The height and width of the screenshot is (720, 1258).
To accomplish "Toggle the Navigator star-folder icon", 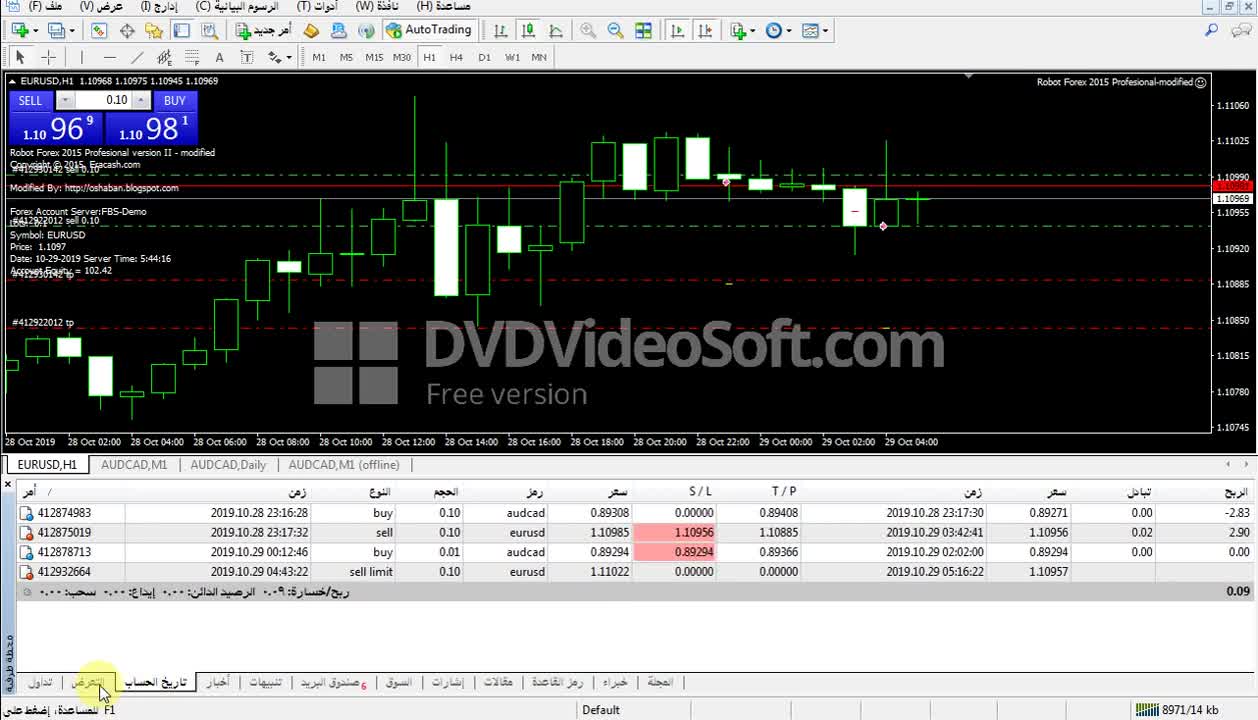I will (x=154, y=31).
